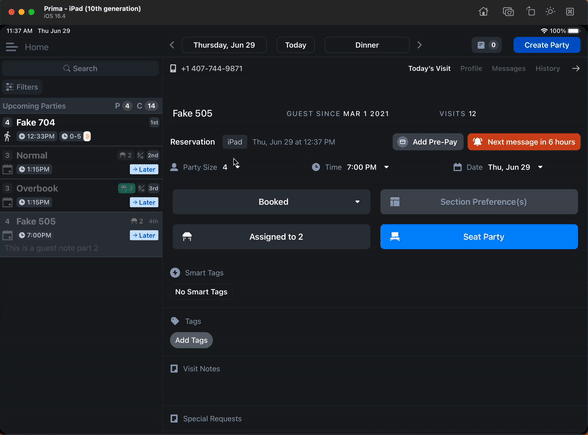
Task: Click the walk-in icon on Fake 704
Action: (7, 136)
